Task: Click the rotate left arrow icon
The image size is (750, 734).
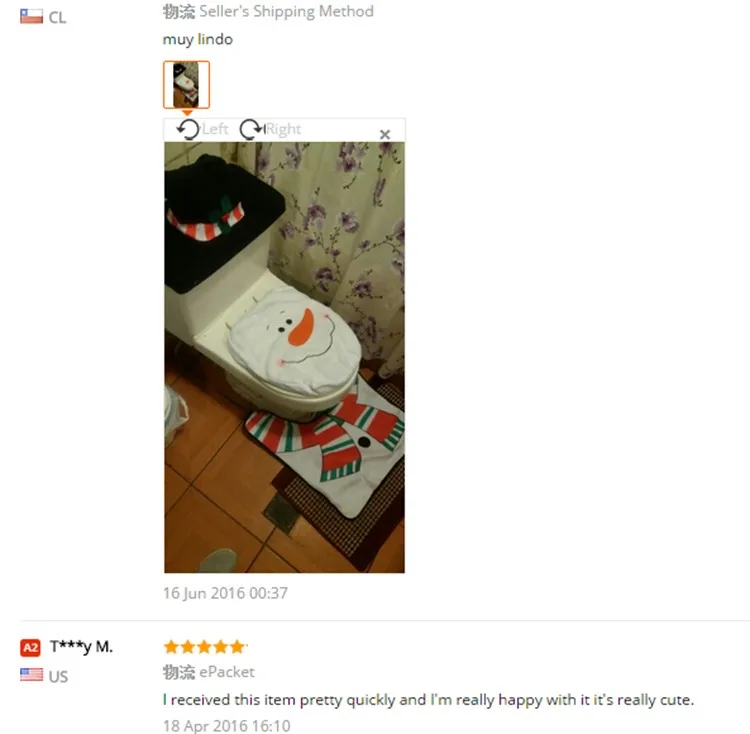Action: pos(188,129)
